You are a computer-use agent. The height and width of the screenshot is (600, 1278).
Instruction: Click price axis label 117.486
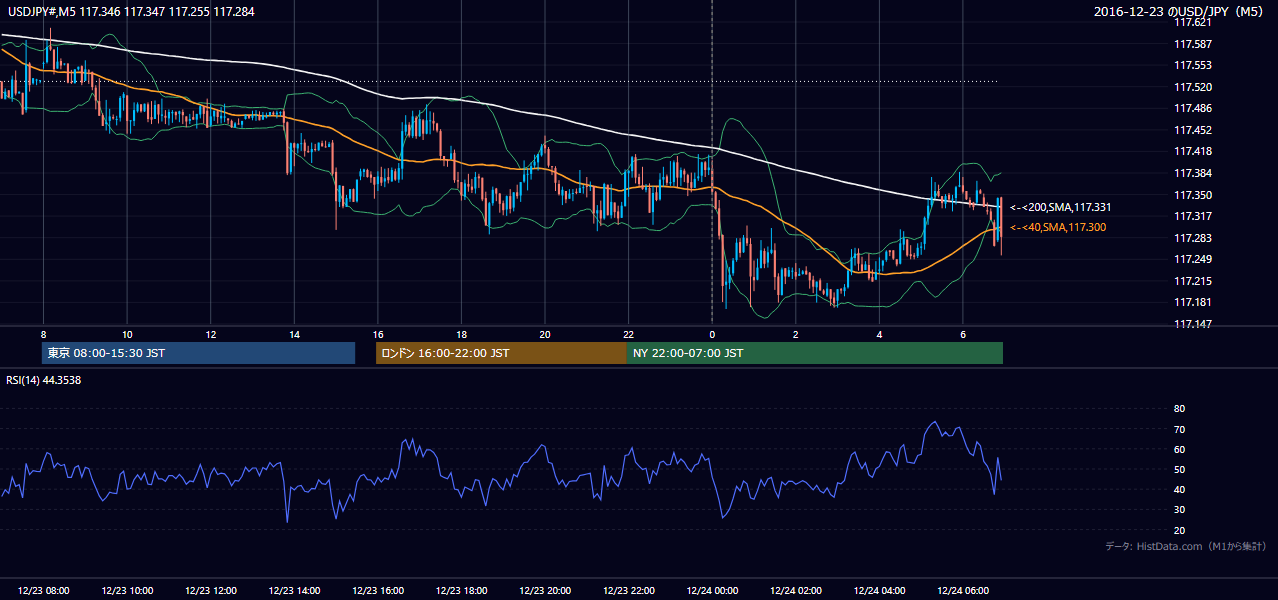[x=1192, y=108]
